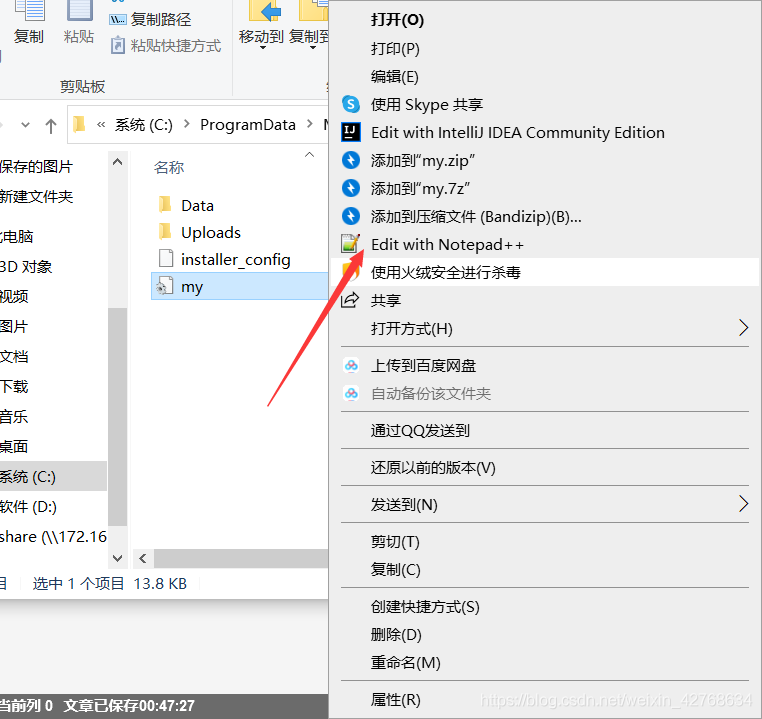Image resolution: width=762 pixels, height=719 pixels.
Task: Select the share network drive in navigation pane
Action: (53, 537)
